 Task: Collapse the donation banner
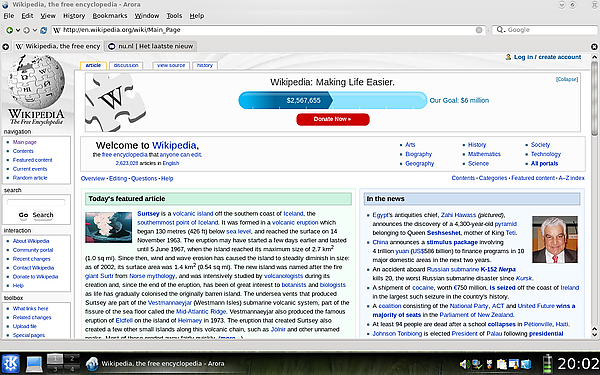tap(567, 79)
